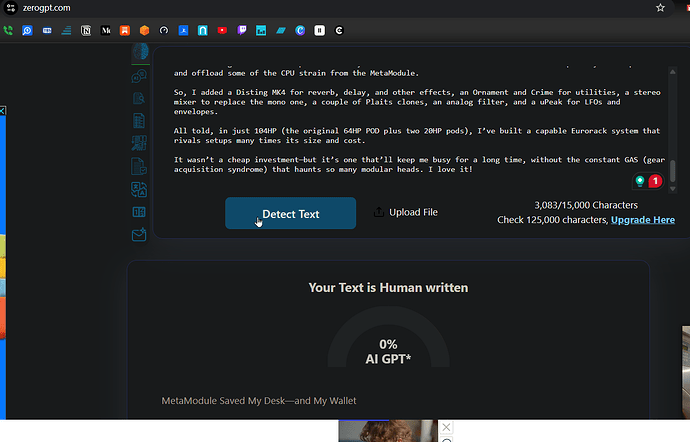This screenshot has height=442, width=690.
Task: Open the AI detector brain icon in sidebar
Action: coord(141,52)
